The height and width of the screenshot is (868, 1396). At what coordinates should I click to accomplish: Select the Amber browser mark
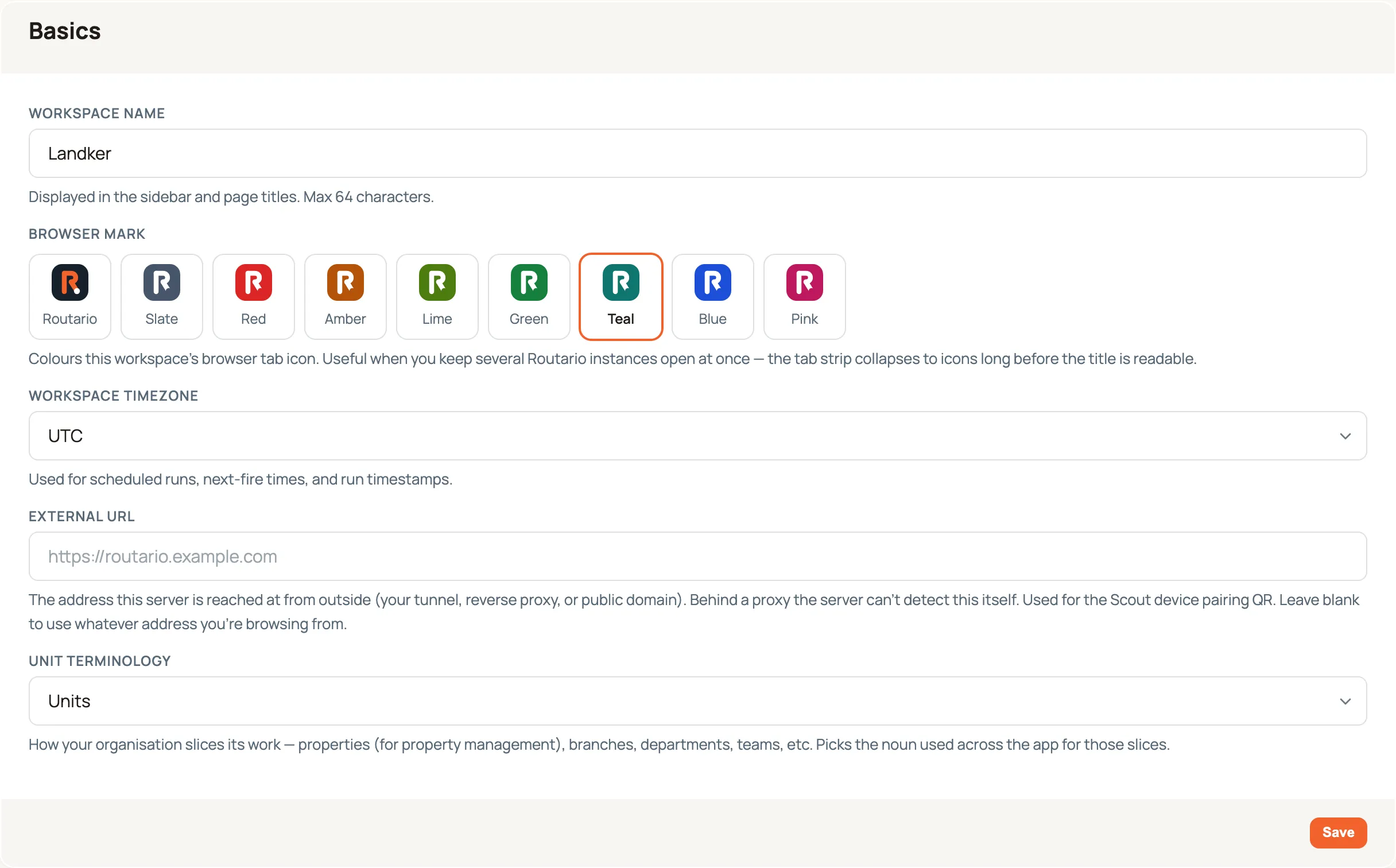tap(346, 297)
